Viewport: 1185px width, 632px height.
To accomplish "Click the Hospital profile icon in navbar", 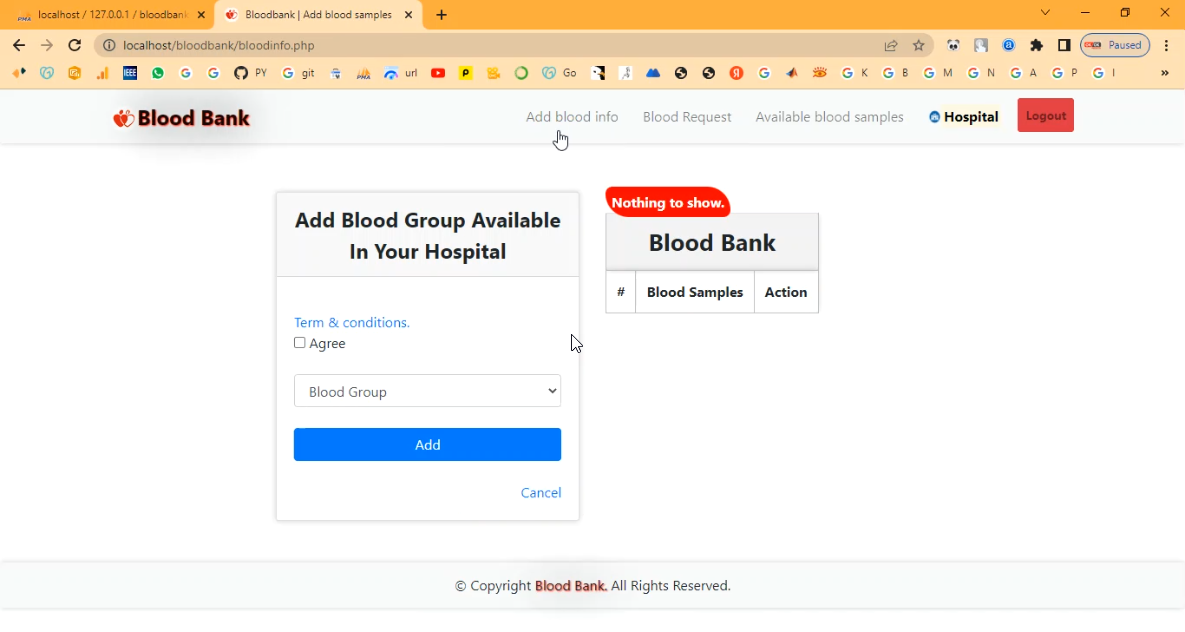I will pos(934,117).
